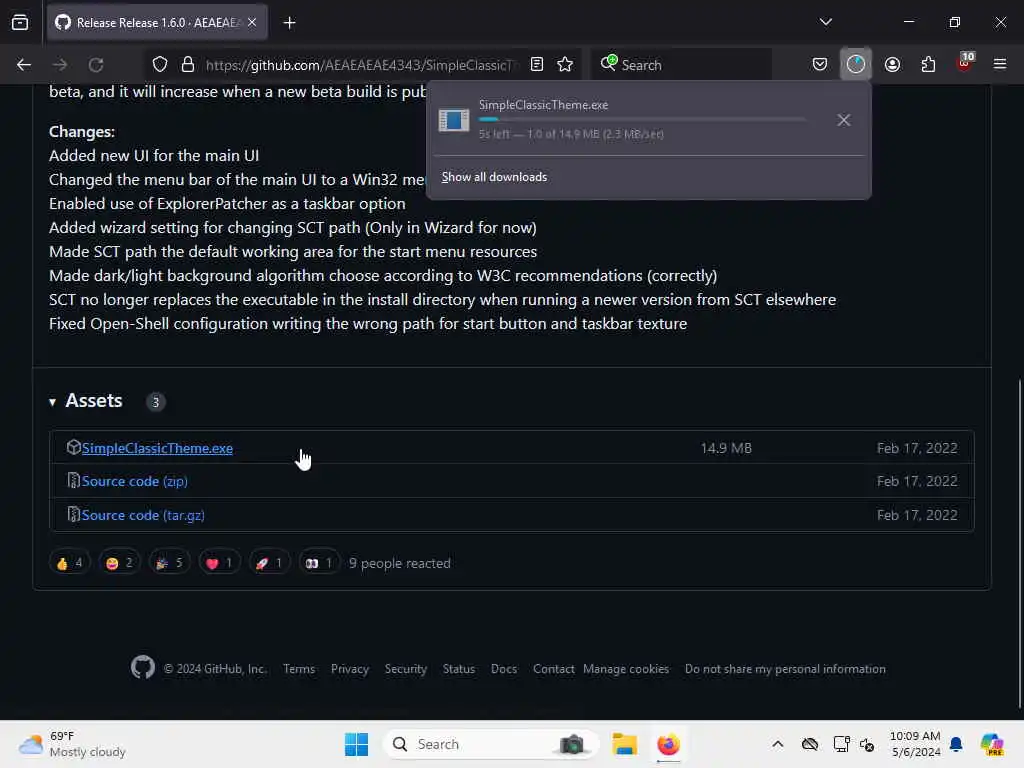
Task: Open Status footer link
Action: pyautogui.click(x=459, y=669)
